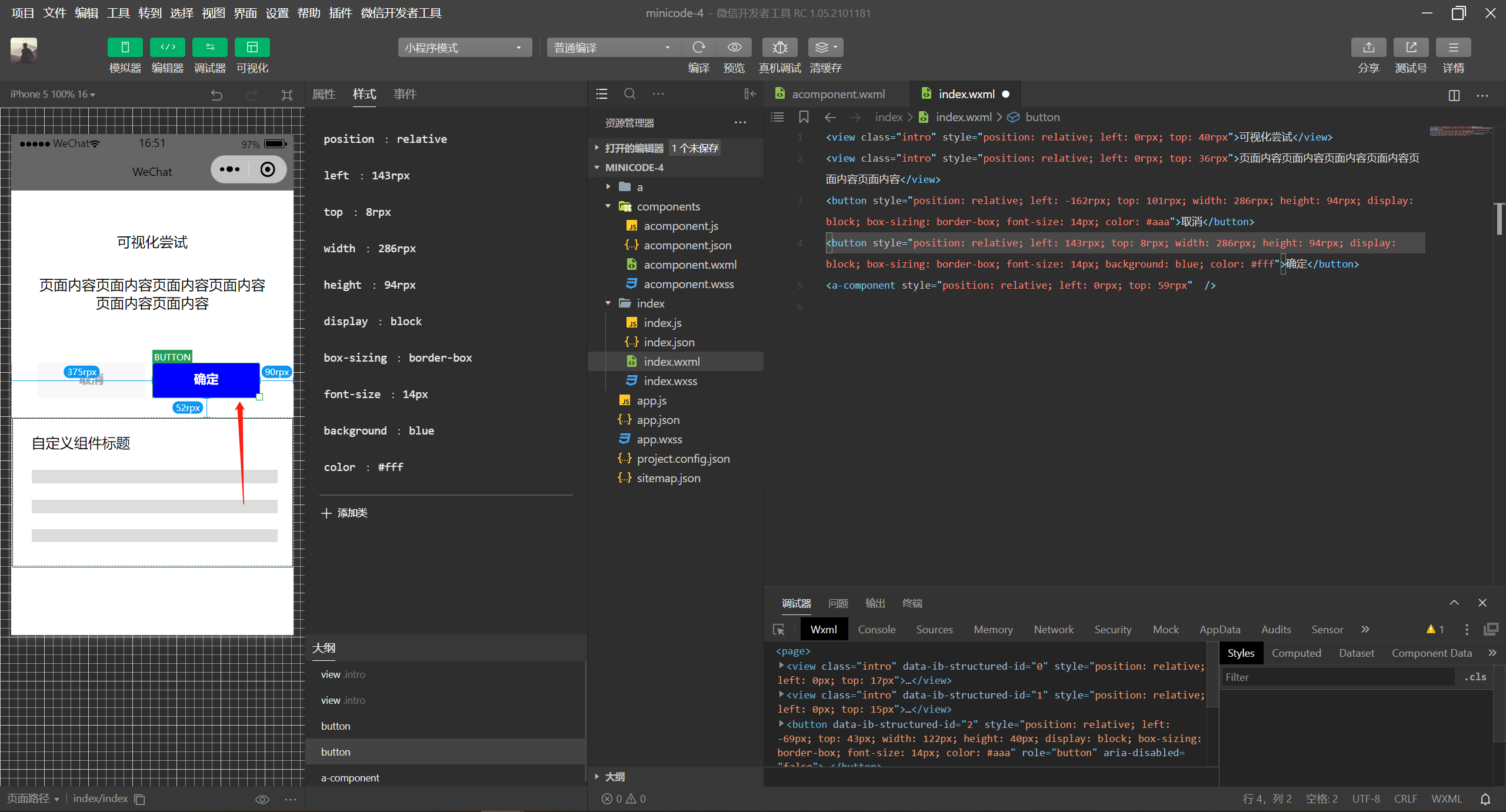Click the 添加类 add class button
Screen dimensions: 1506x812
coord(345,513)
